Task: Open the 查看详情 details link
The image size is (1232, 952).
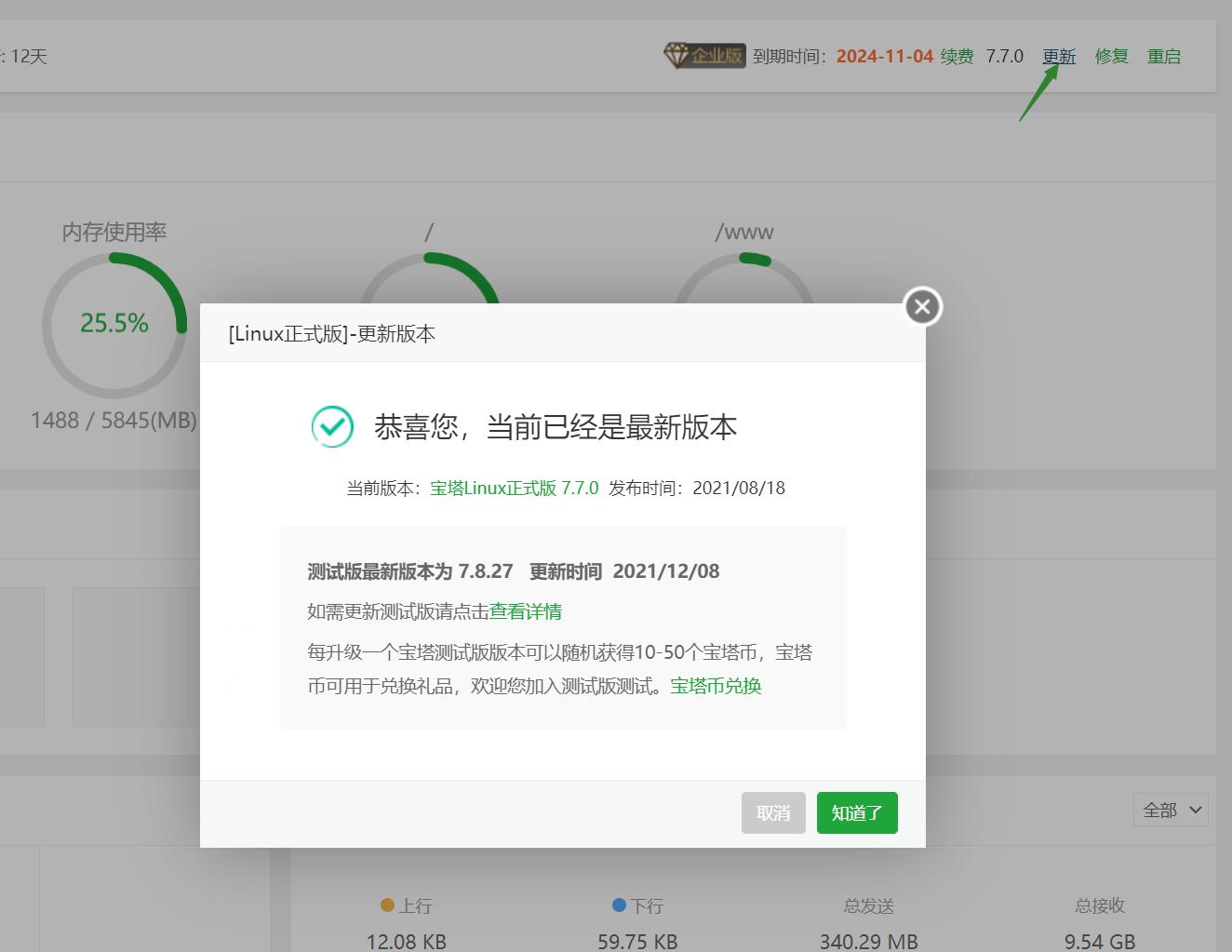Action: click(x=526, y=611)
